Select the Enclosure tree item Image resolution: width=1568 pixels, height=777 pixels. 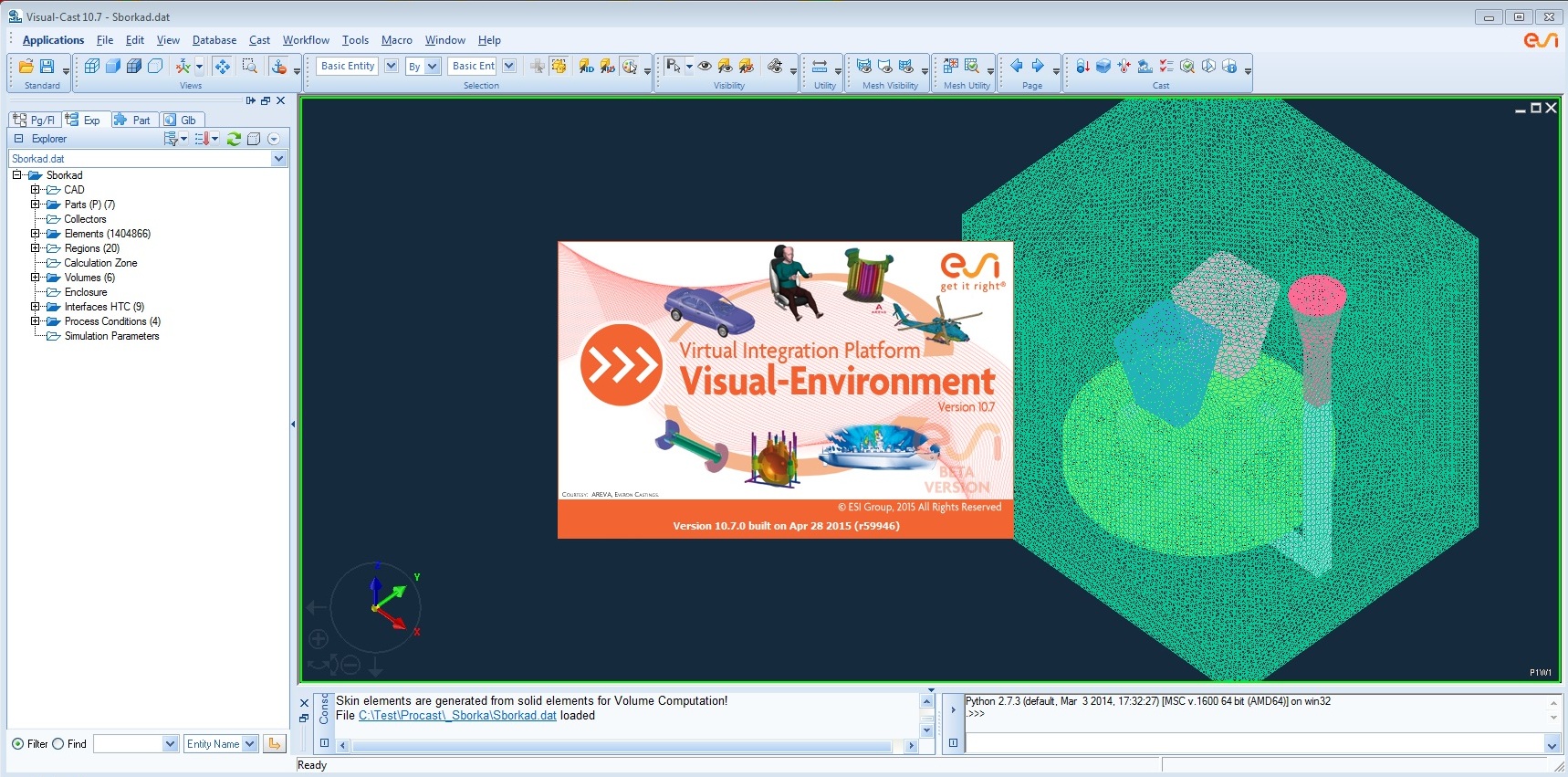click(x=86, y=292)
